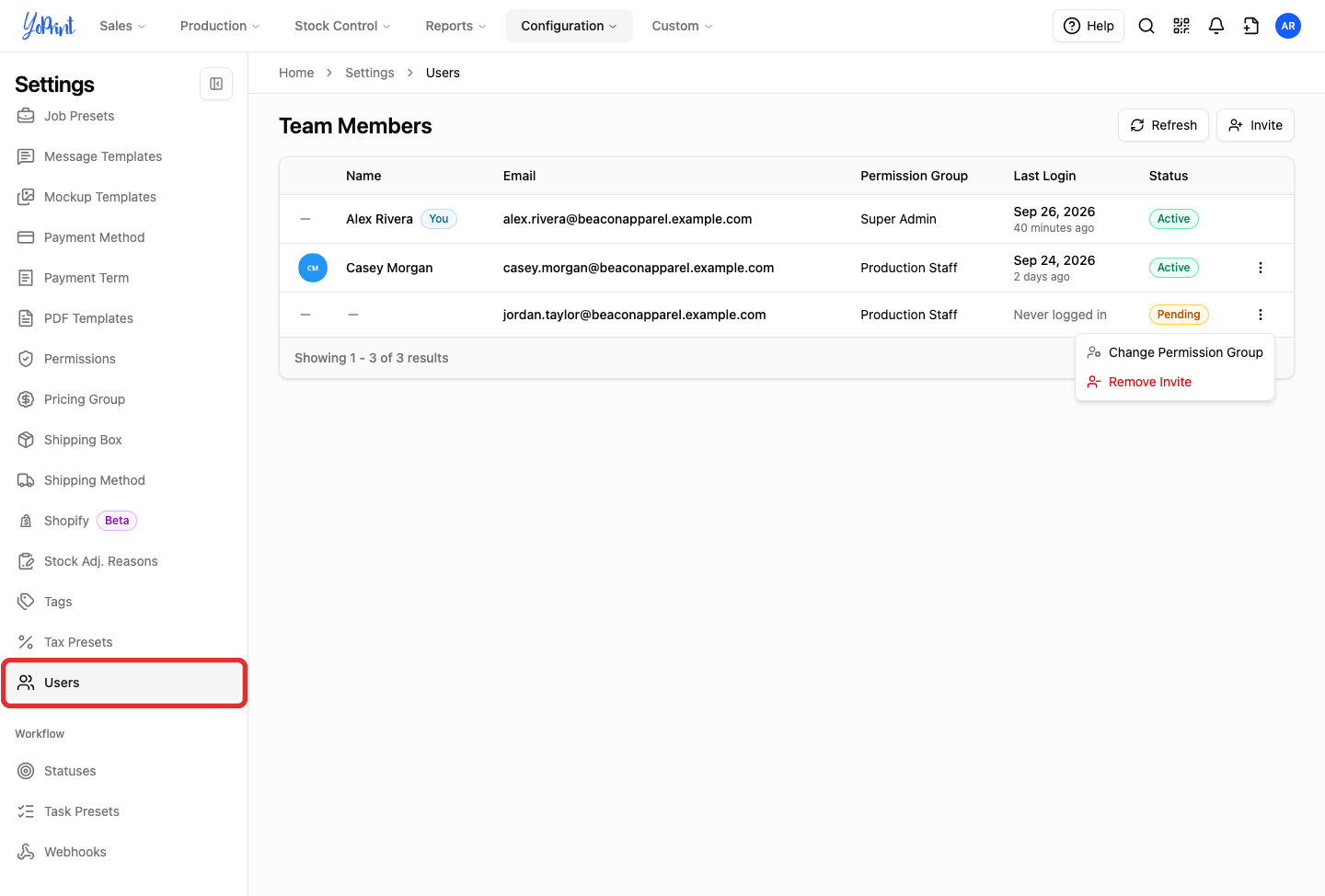Viewport: 1325px width, 896px height.
Task: Open Job Presets settings
Action: (x=124, y=116)
